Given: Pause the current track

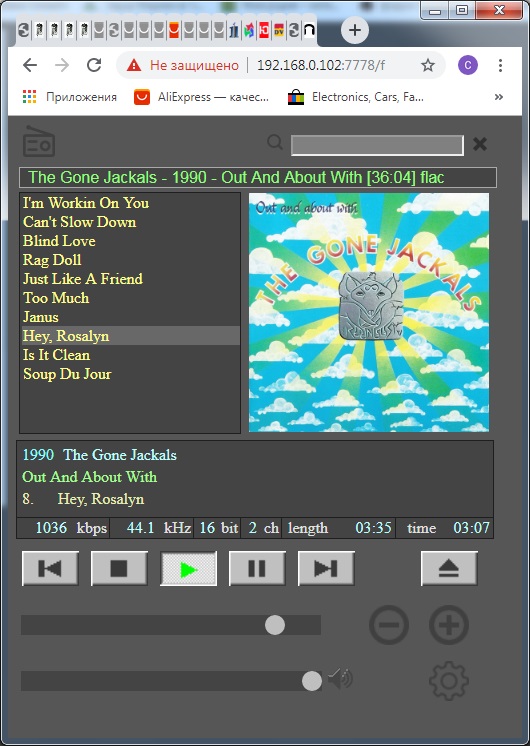Looking at the screenshot, I should [257, 569].
